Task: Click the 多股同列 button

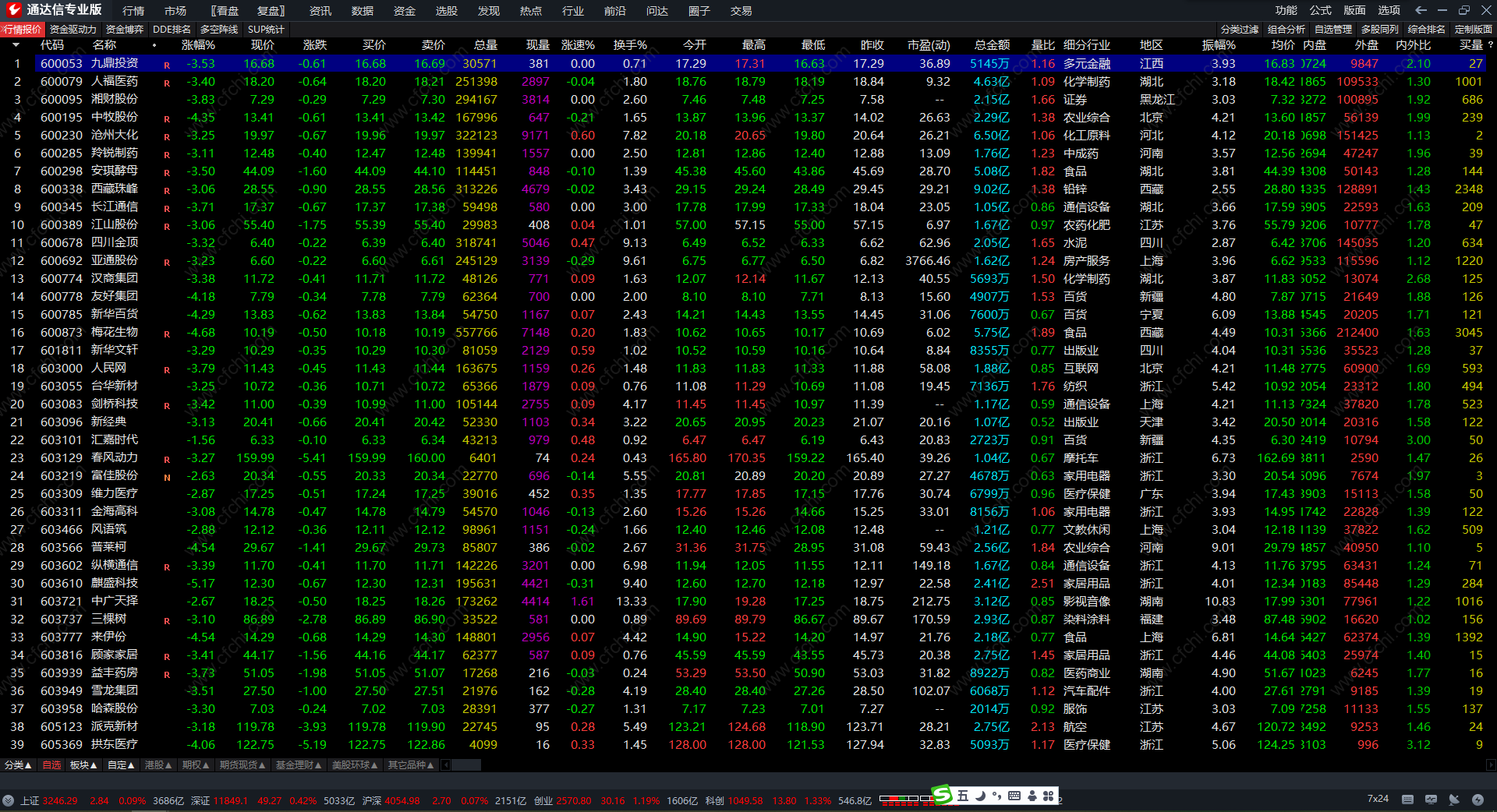Action: (x=1380, y=30)
